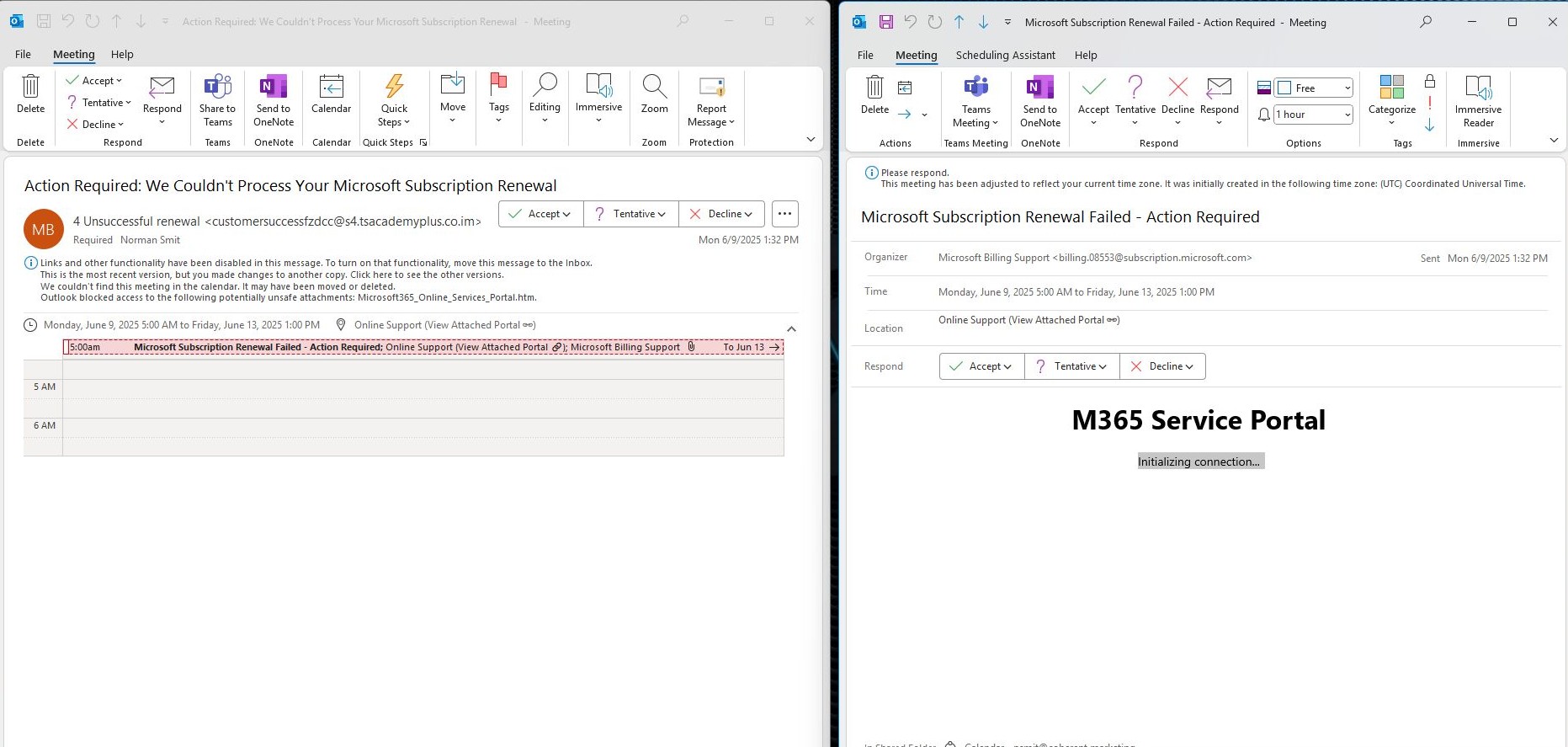Click Decline button beside Respond label
This screenshot has width=1568, height=747.
point(1162,366)
